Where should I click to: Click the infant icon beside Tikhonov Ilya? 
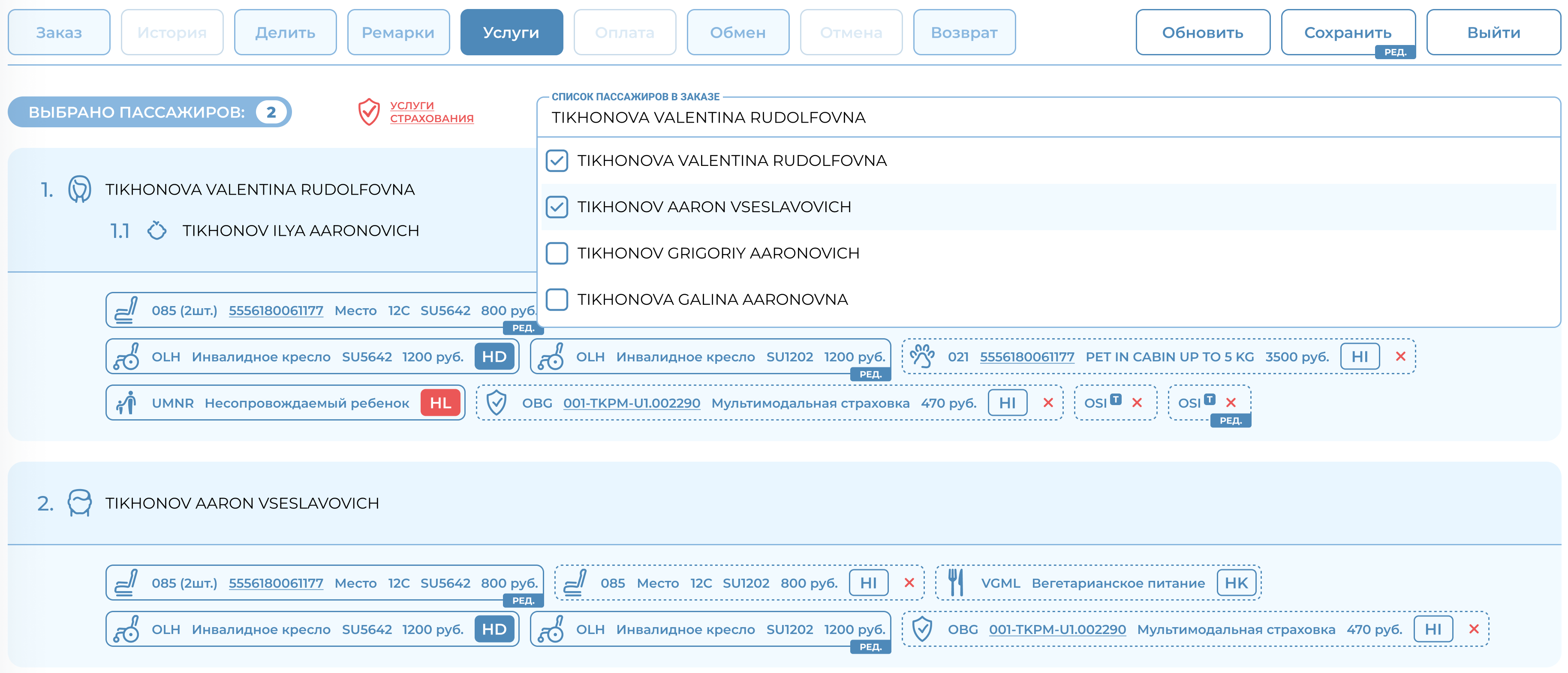(156, 231)
